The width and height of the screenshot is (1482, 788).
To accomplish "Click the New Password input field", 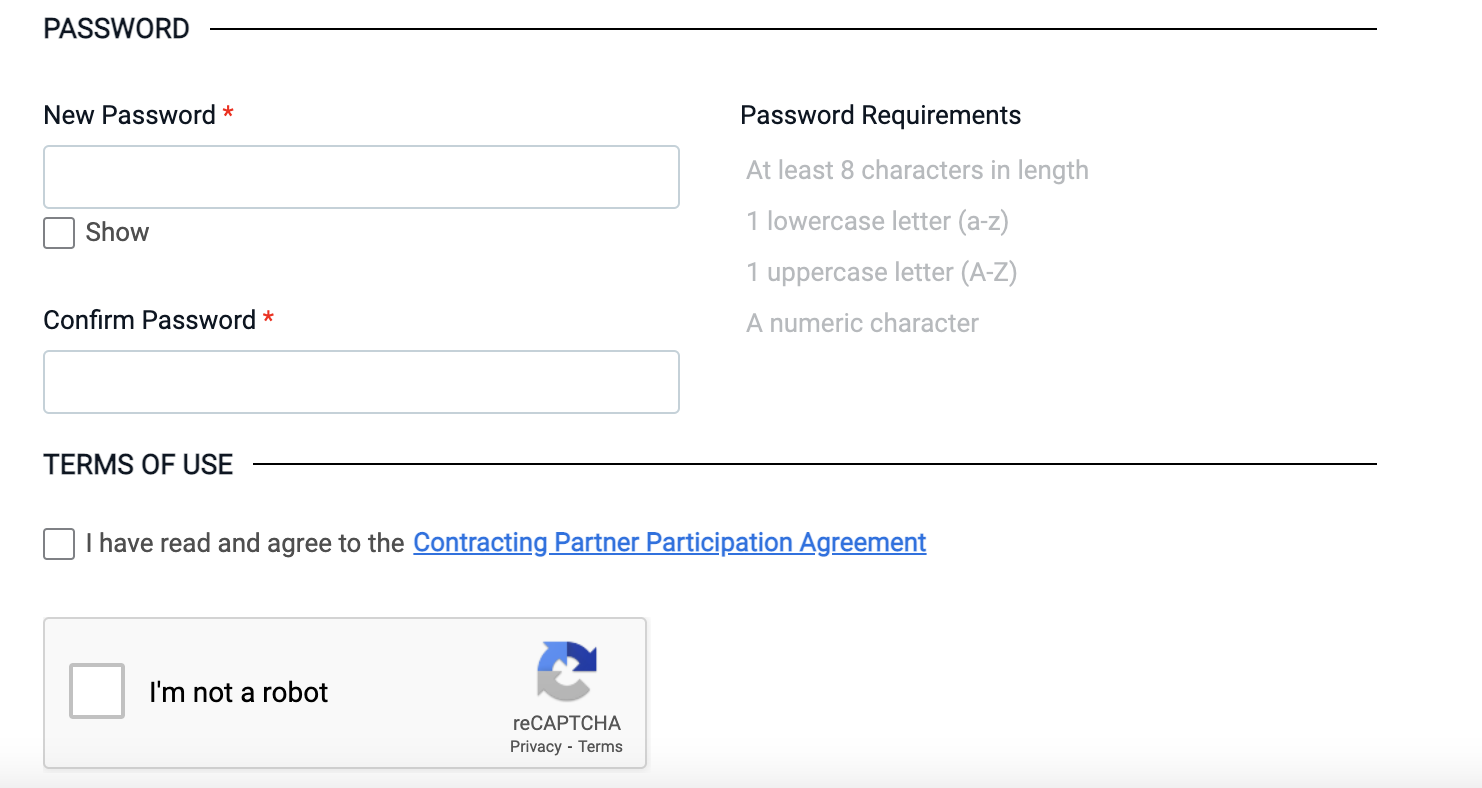I will (x=361, y=177).
